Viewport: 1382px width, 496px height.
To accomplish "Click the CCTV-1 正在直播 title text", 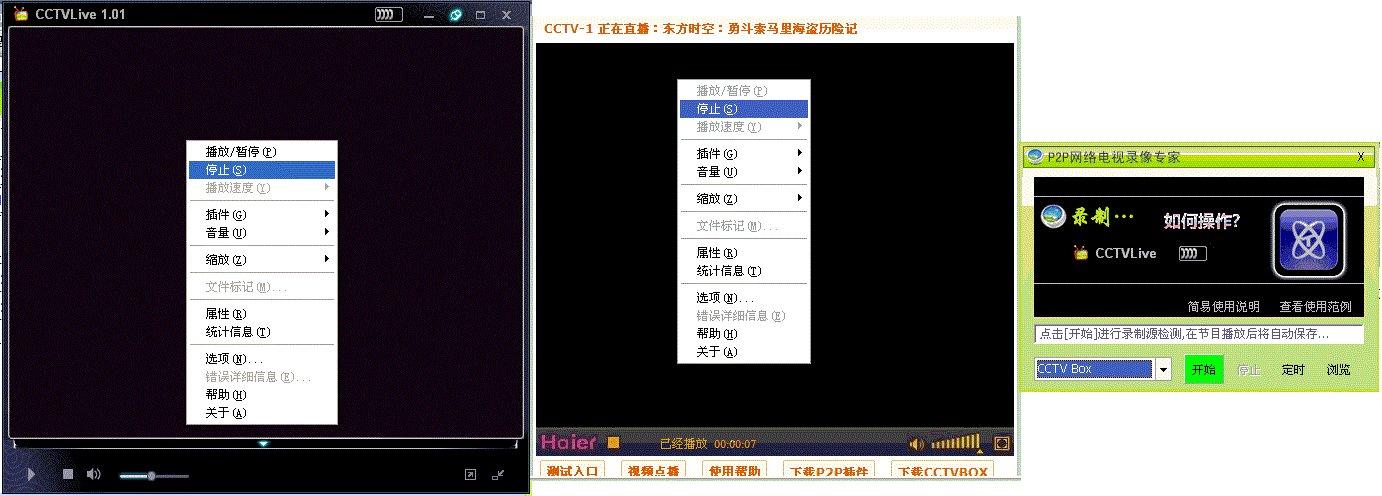I will pyautogui.click(x=700, y=29).
